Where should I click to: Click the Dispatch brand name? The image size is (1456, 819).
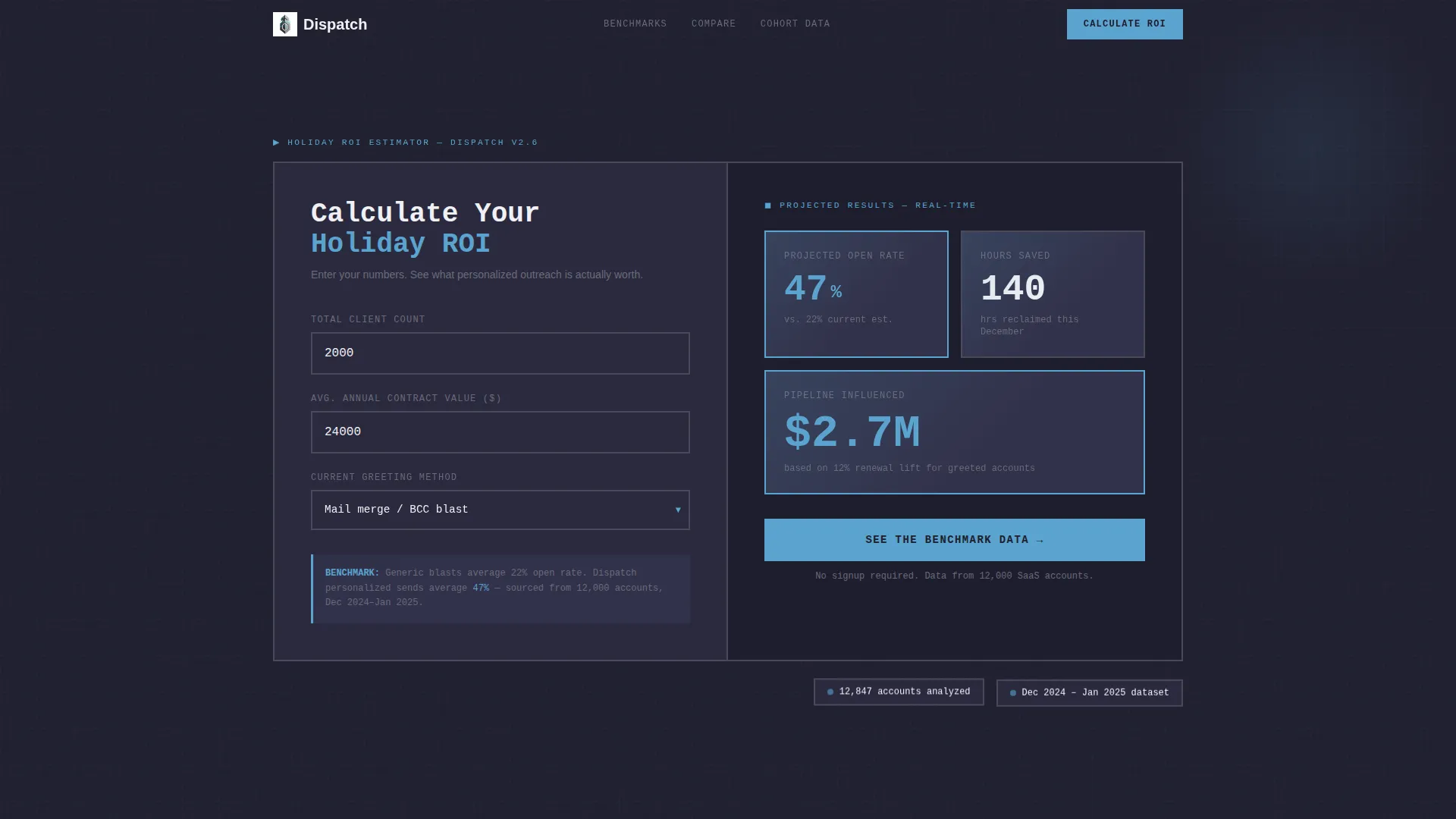click(x=335, y=24)
